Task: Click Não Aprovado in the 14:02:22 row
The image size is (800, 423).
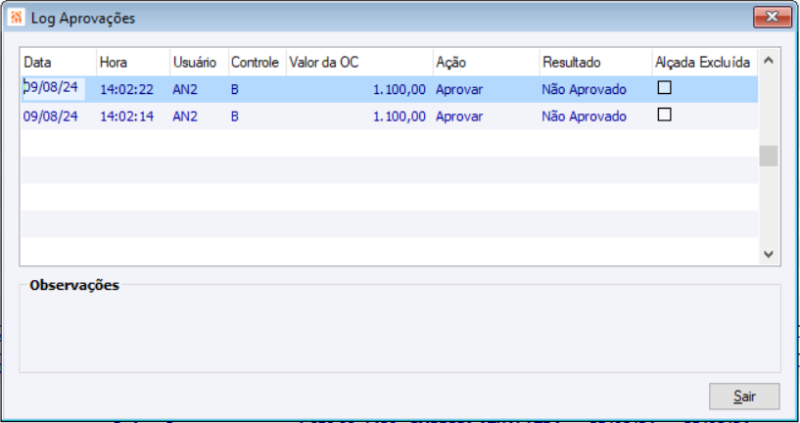Action: pyautogui.click(x=584, y=89)
